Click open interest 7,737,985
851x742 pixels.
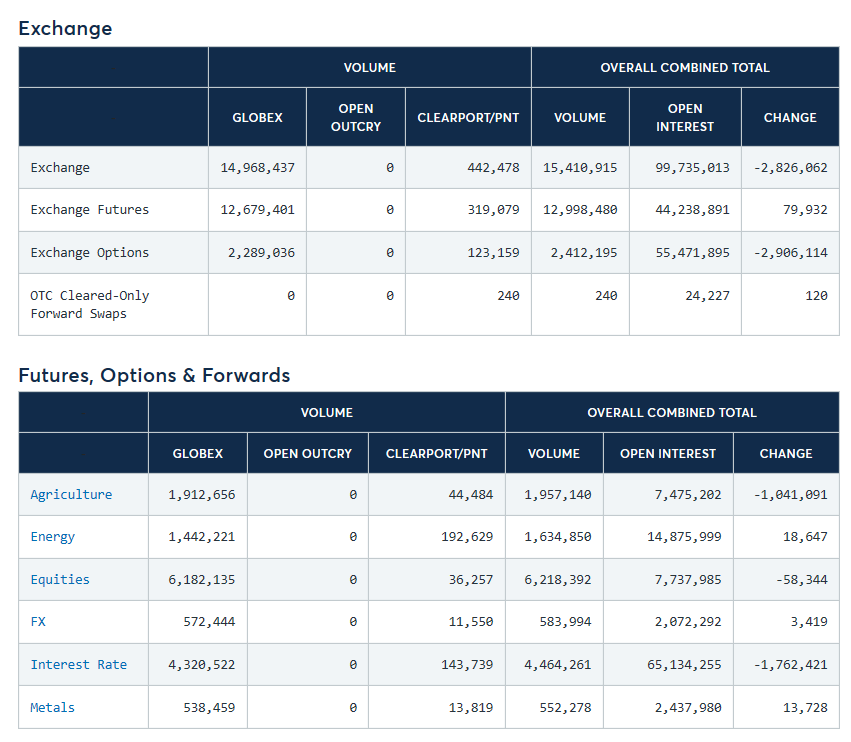(688, 580)
